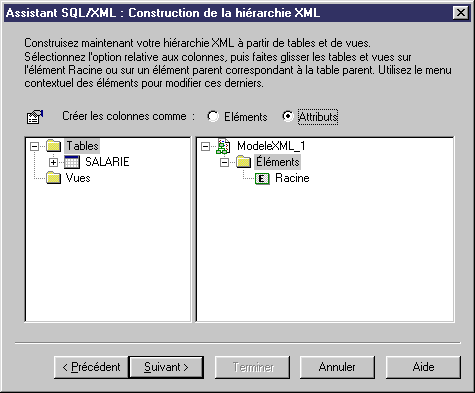This screenshot has width=475, height=393.
Task: Open help with the Aide button
Action: [x=423, y=367]
